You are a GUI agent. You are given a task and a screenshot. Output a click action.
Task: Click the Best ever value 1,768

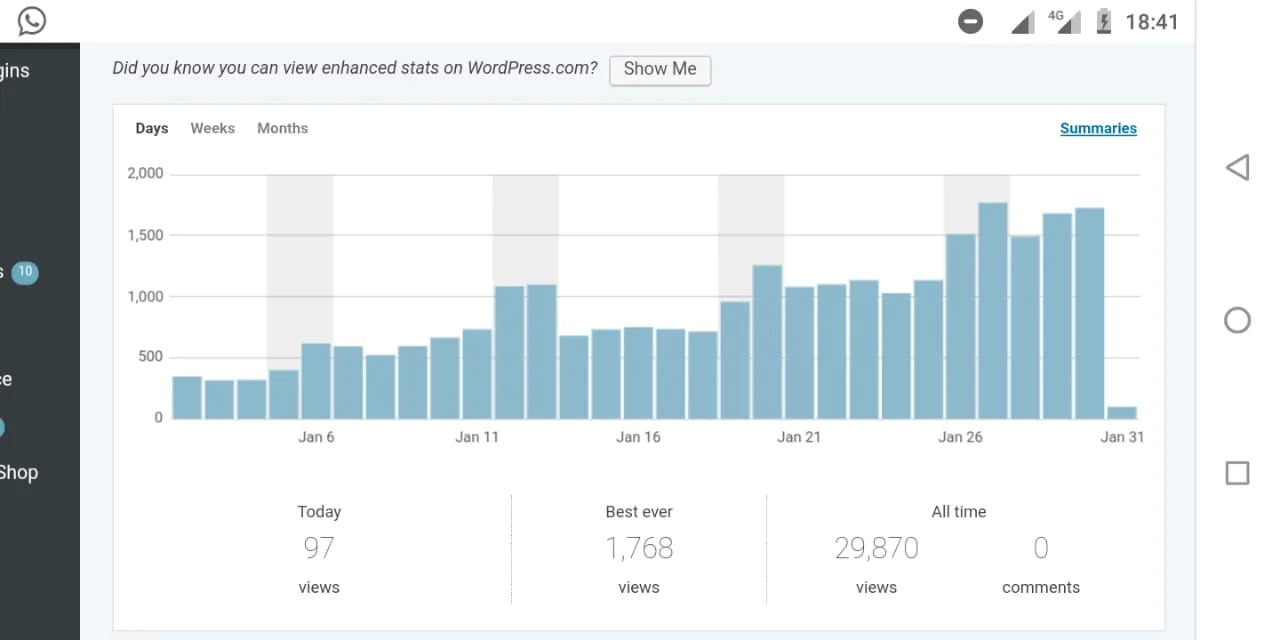tap(639, 548)
